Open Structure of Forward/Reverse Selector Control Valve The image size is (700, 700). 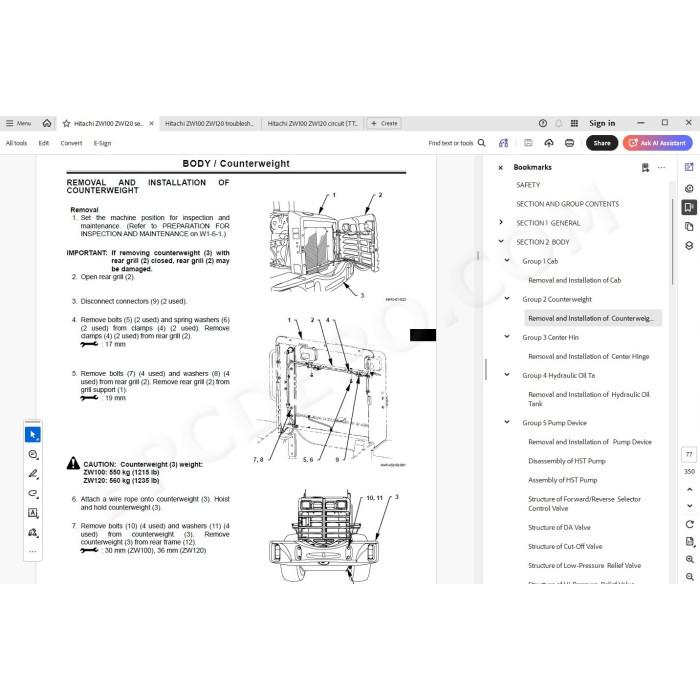584,504
